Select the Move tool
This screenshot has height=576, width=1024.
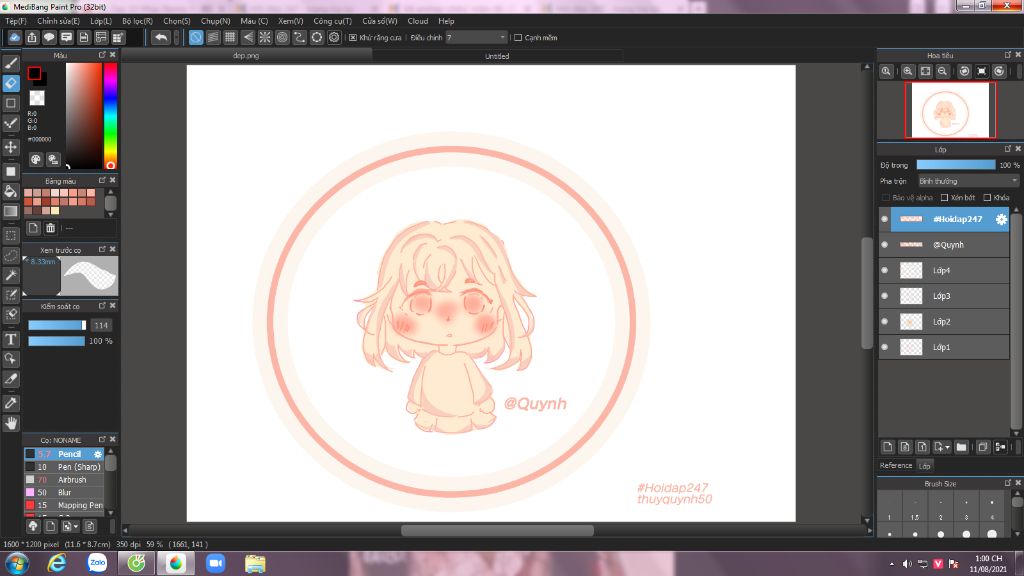10,147
